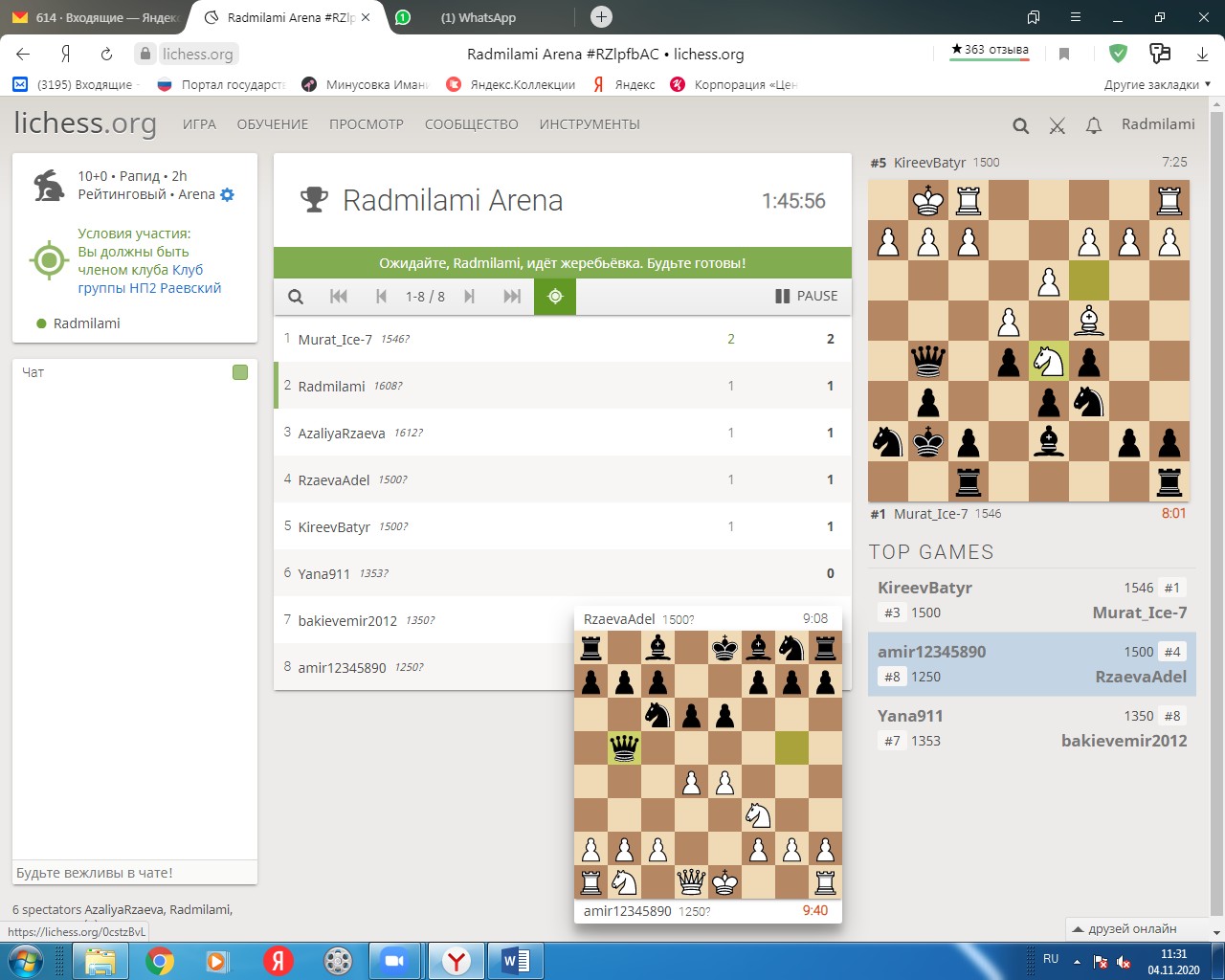Select Murat_Ice-7 in the standings

point(335,340)
